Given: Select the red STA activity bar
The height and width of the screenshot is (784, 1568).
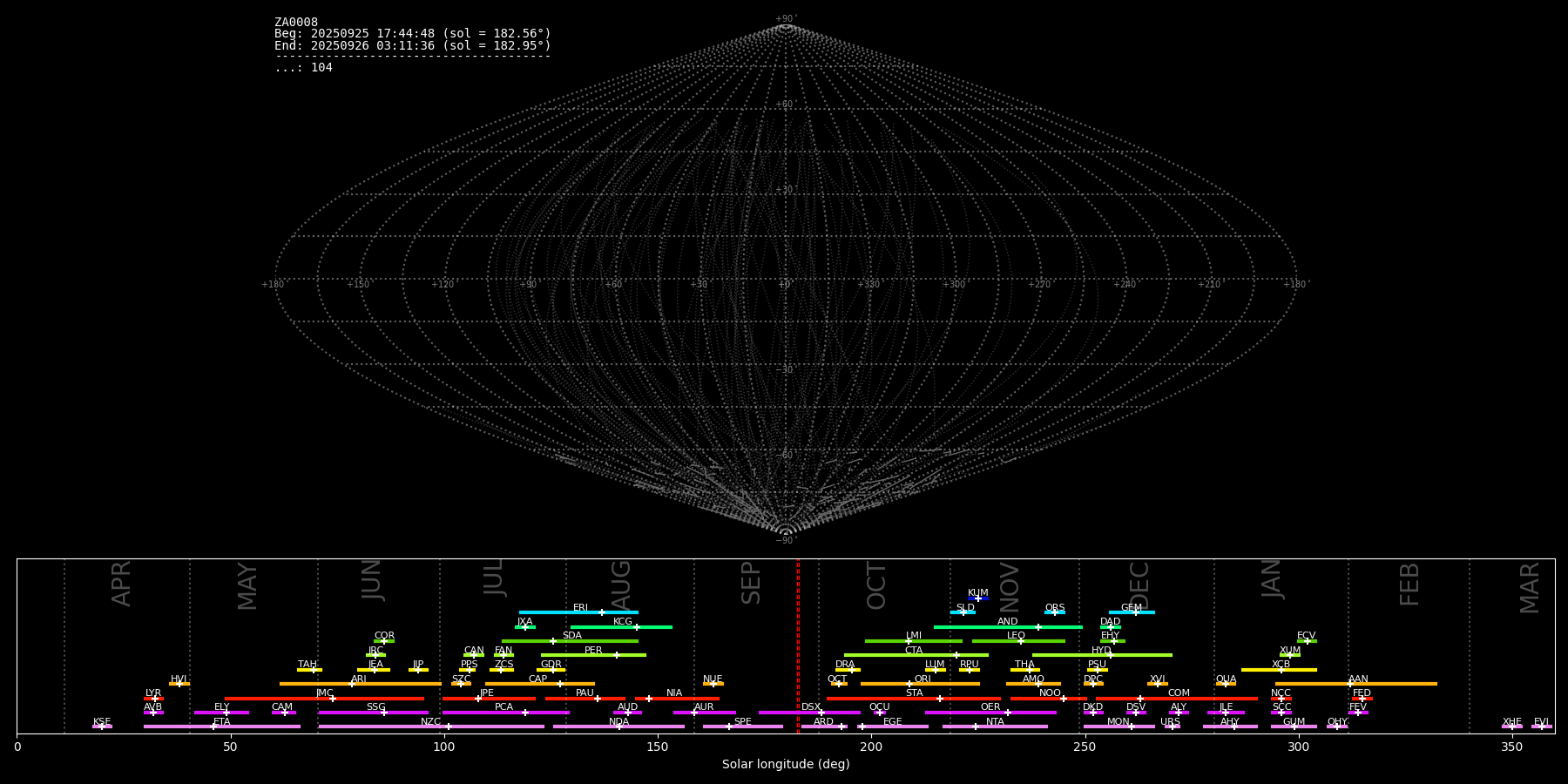Looking at the screenshot, I should 914,699.
